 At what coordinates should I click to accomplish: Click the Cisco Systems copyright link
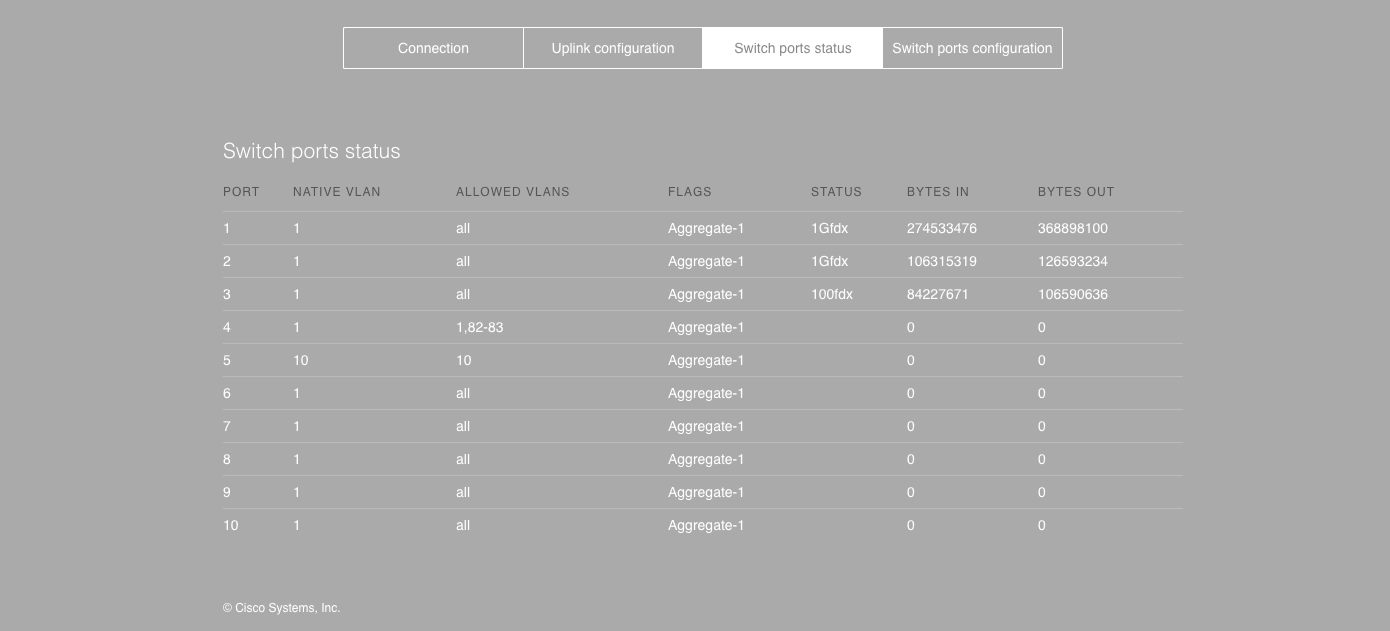[x=281, y=607]
